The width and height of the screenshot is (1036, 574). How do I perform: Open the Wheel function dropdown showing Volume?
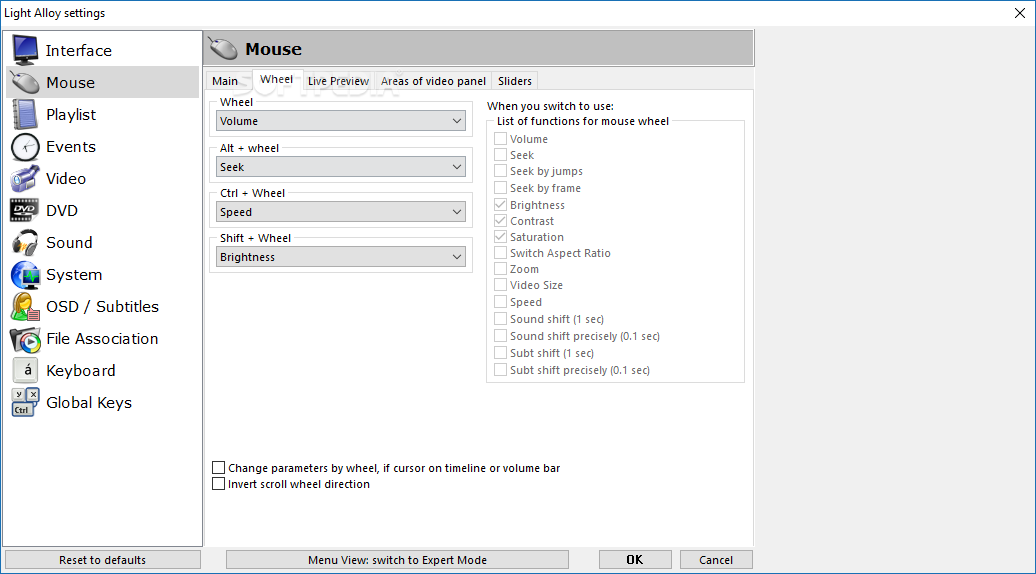click(x=341, y=121)
